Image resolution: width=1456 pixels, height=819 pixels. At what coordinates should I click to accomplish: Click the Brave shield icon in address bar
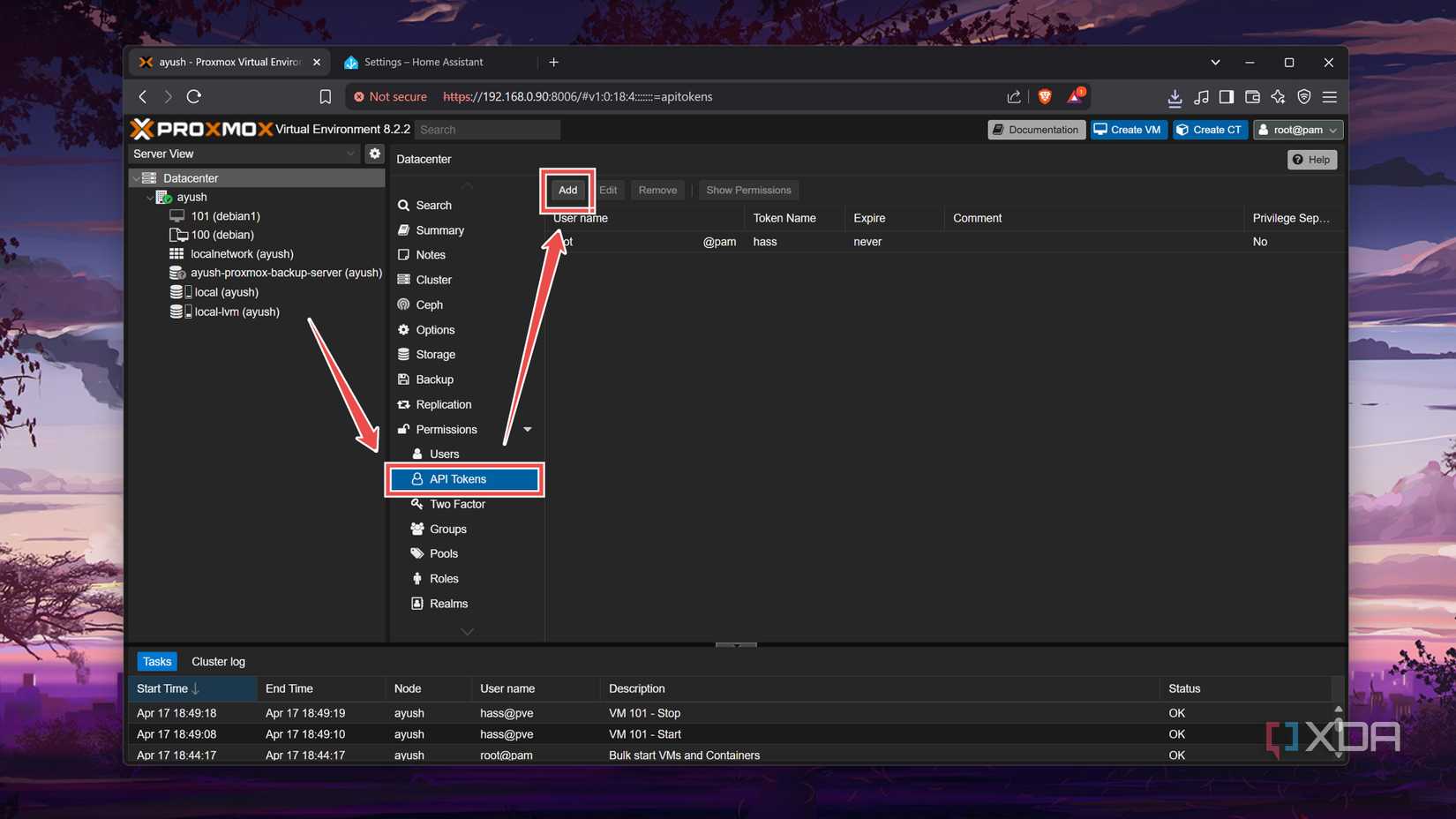pos(1045,96)
